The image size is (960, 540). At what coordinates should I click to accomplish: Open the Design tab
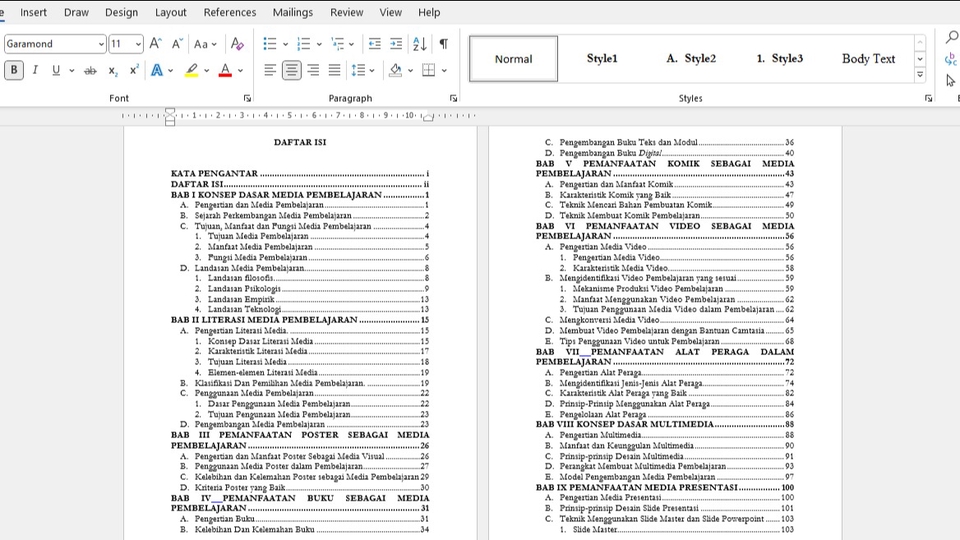pyautogui.click(x=121, y=12)
